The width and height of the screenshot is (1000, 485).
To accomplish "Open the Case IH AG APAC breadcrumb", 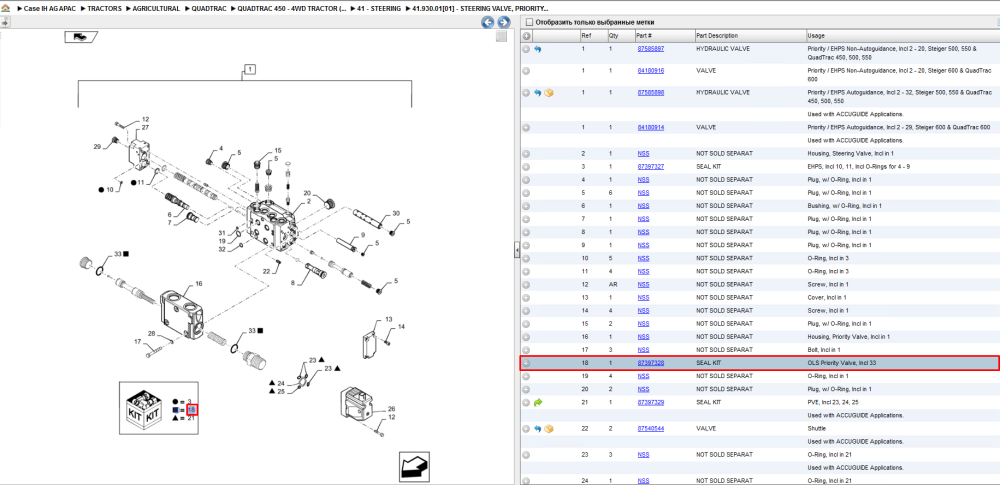I will (48, 9).
